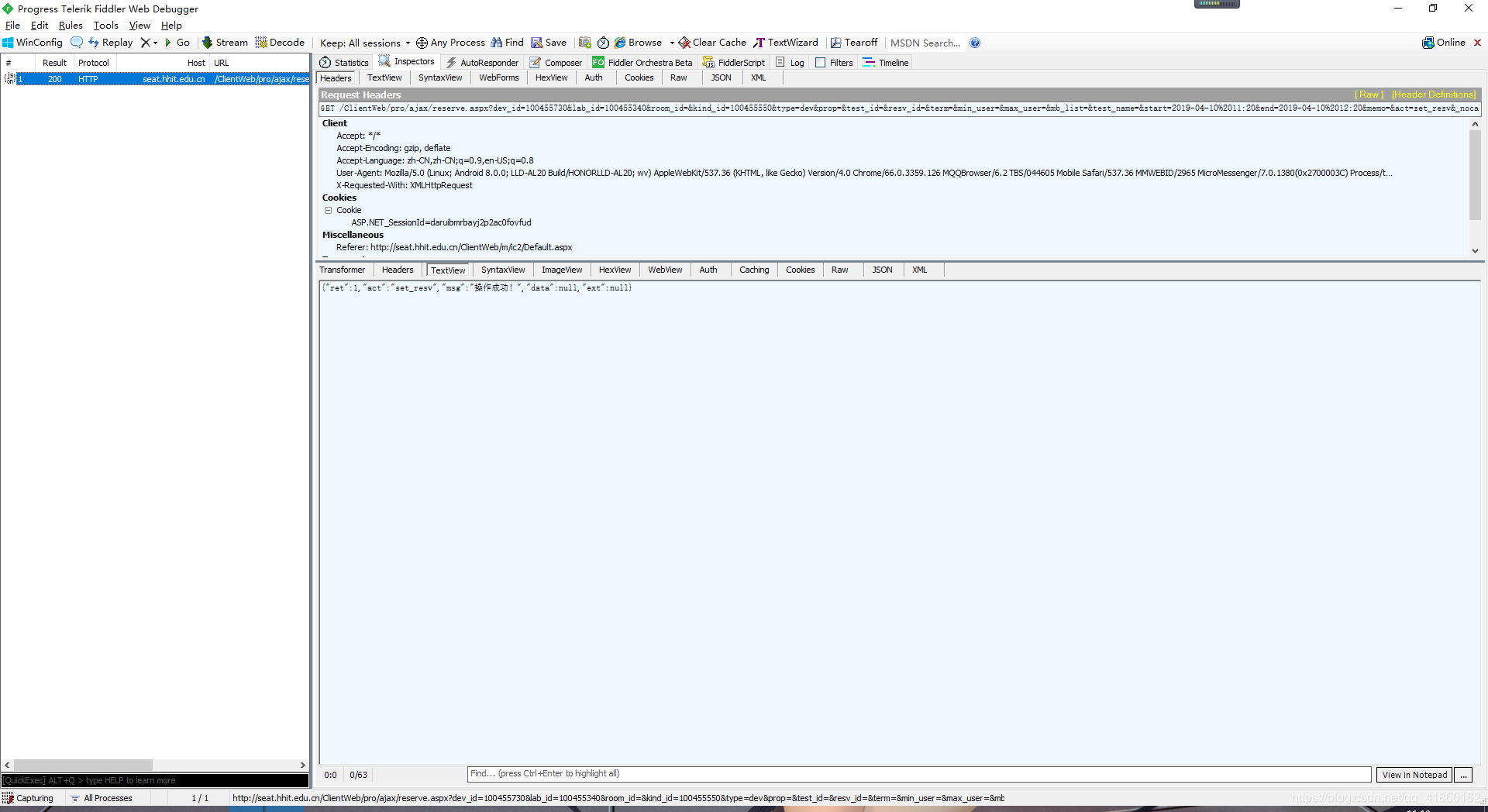Open the help question mark icon

975,43
